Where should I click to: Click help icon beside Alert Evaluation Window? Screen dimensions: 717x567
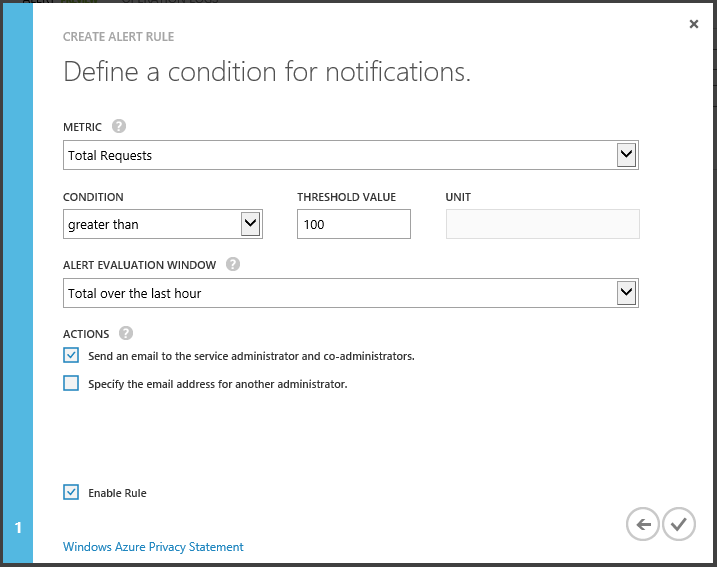[x=233, y=264]
